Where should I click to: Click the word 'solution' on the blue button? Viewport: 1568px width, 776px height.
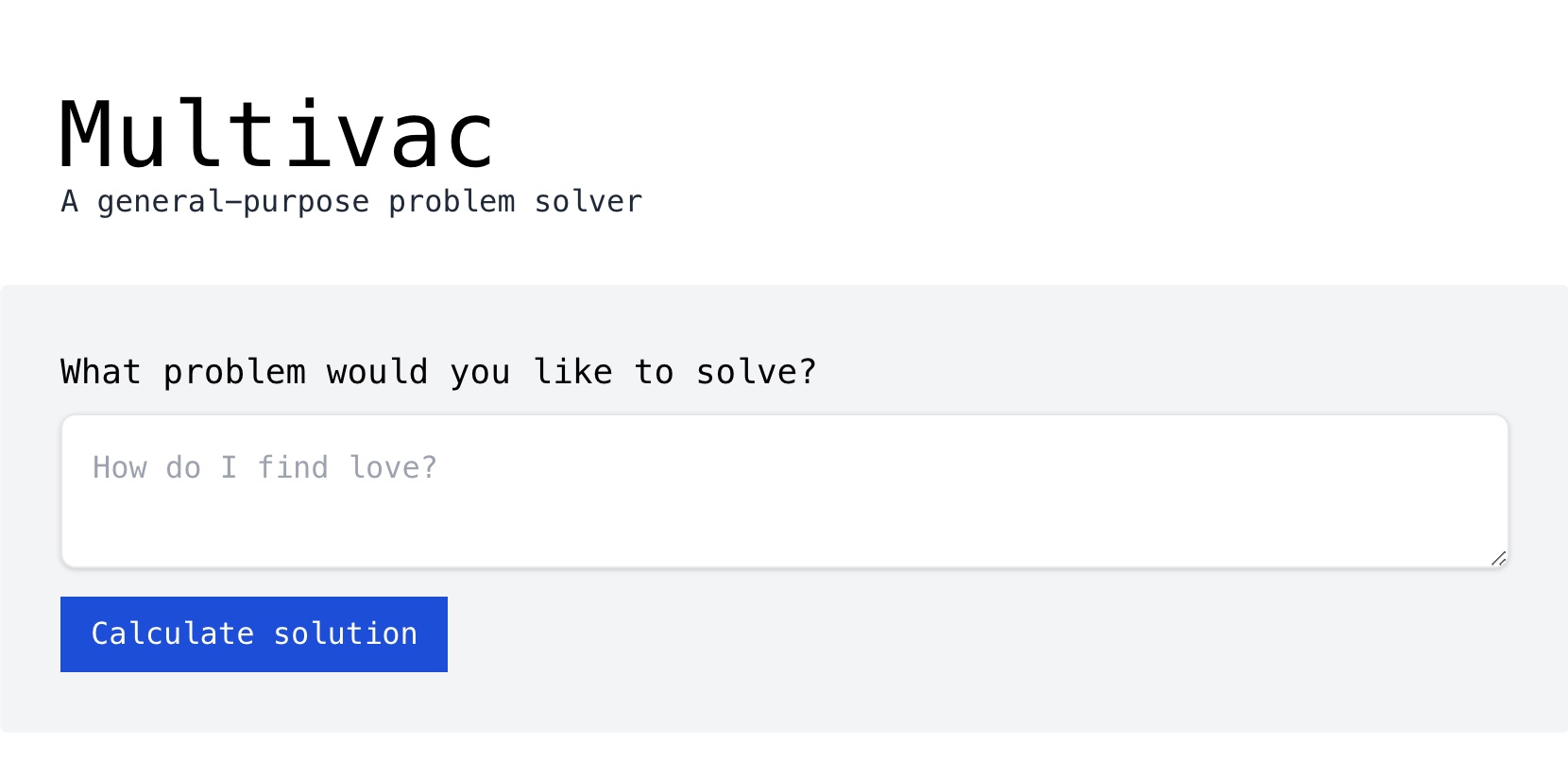pos(346,633)
